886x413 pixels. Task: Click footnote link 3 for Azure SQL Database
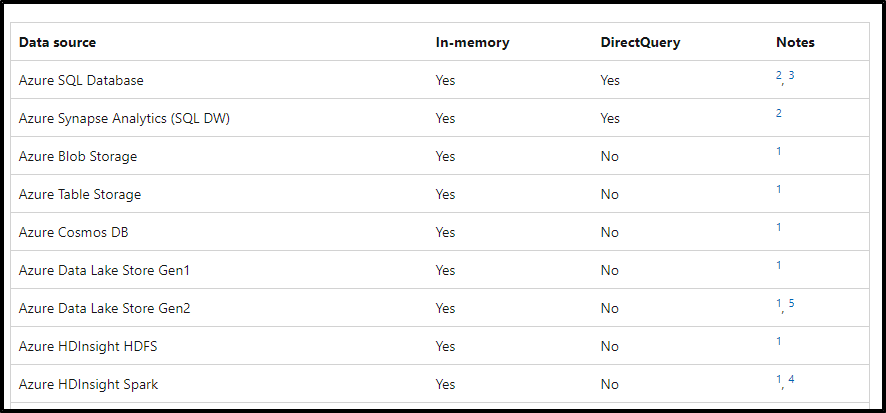pyautogui.click(x=791, y=76)
